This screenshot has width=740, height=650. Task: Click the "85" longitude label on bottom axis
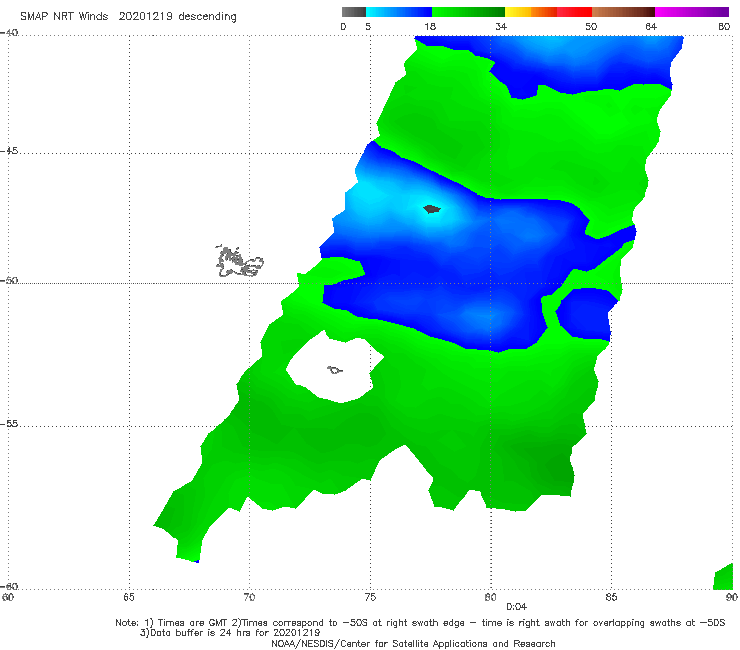pos(611,598)
